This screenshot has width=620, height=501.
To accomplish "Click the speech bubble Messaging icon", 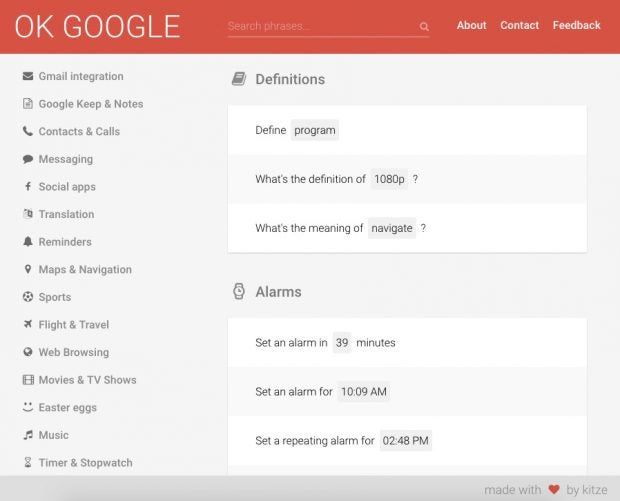I will pyautogui.click(x=28, y=159).
